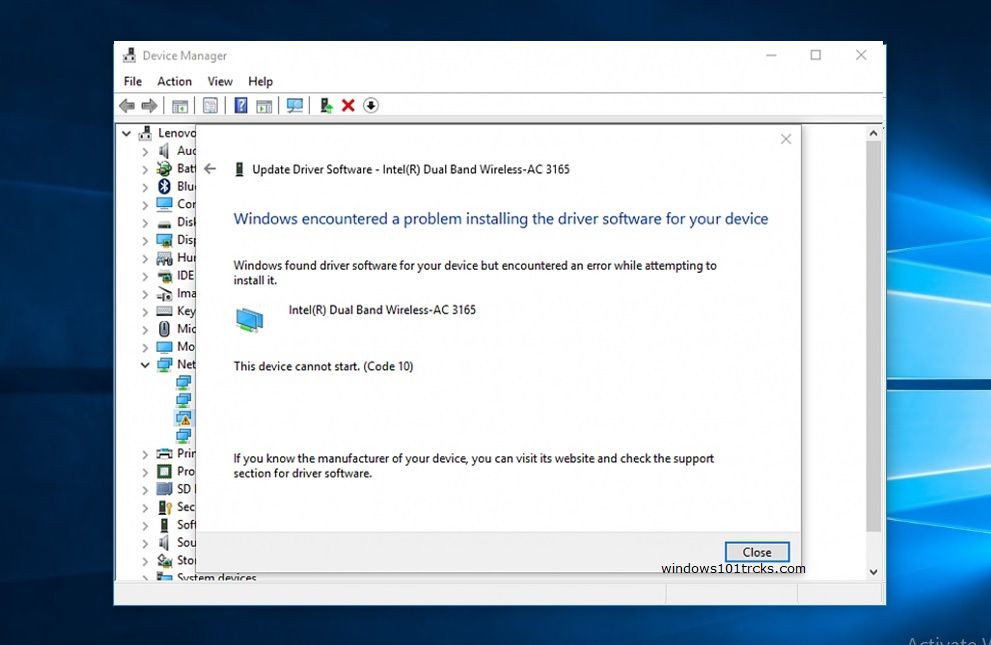
Task: Go back using the dialog's back arrow
Action: tap(210, 169)
